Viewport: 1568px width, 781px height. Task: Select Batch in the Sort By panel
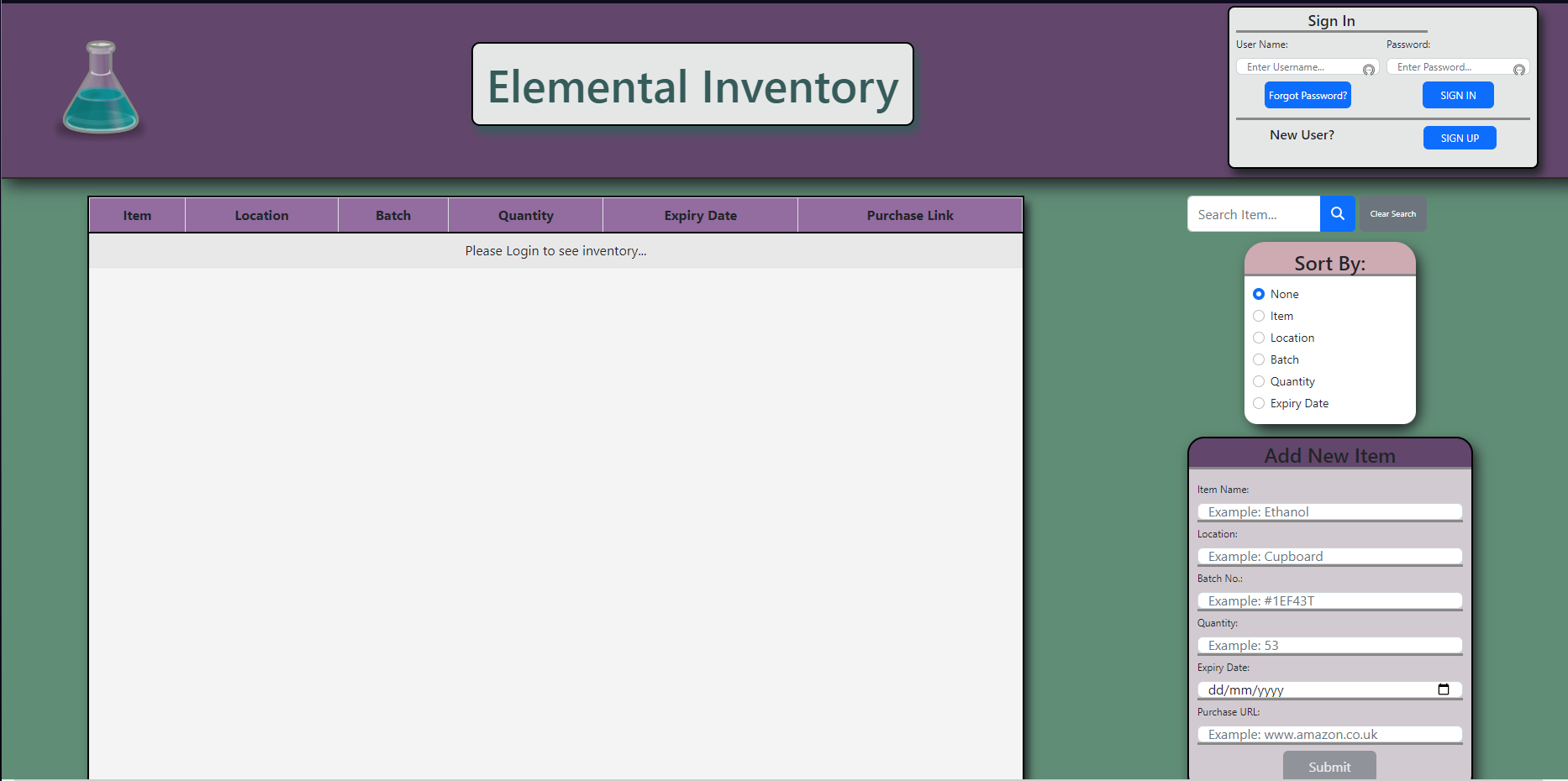coord(1258,359)
